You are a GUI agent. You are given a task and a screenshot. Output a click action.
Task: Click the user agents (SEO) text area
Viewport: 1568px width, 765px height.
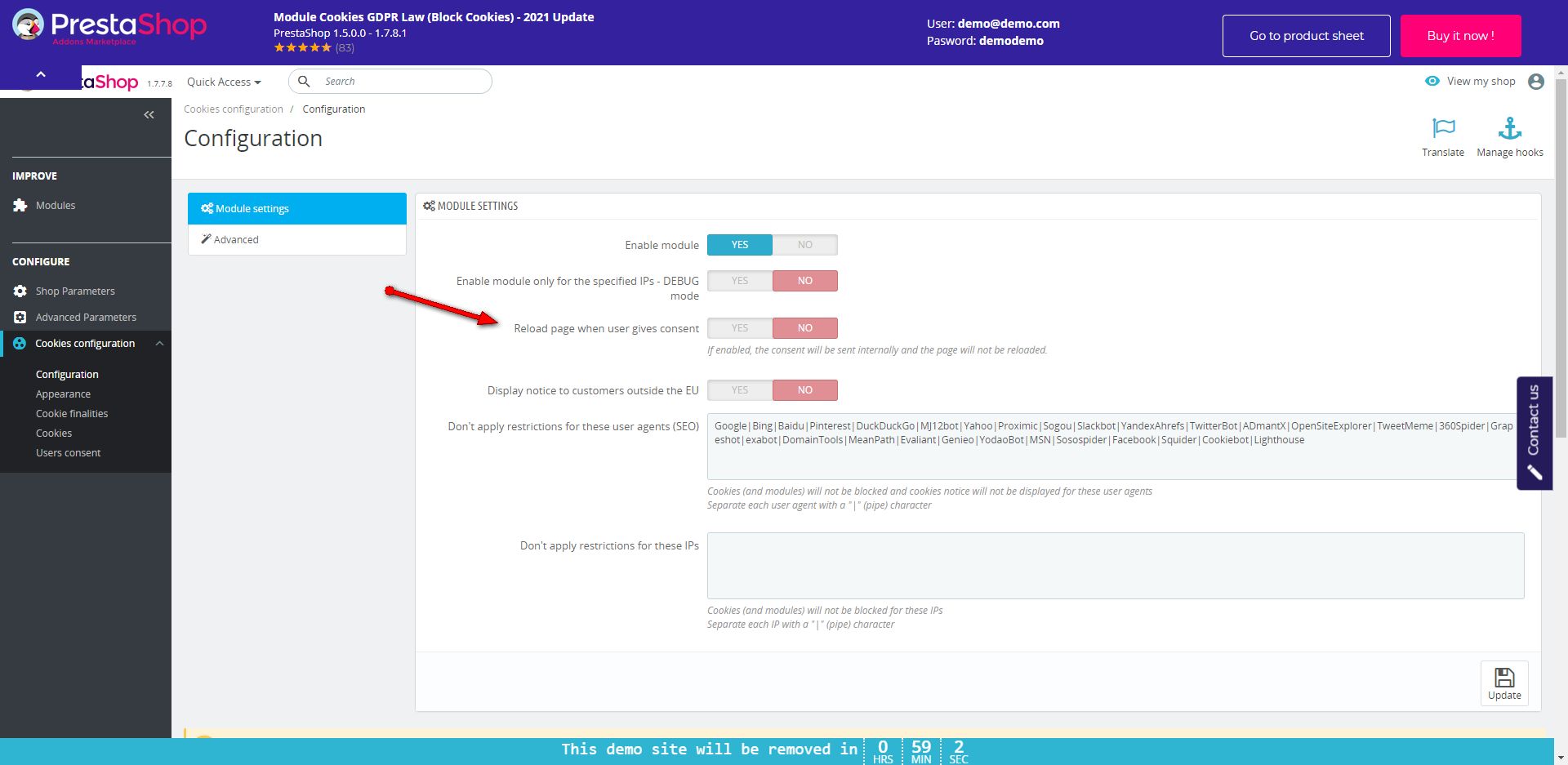1116,447
